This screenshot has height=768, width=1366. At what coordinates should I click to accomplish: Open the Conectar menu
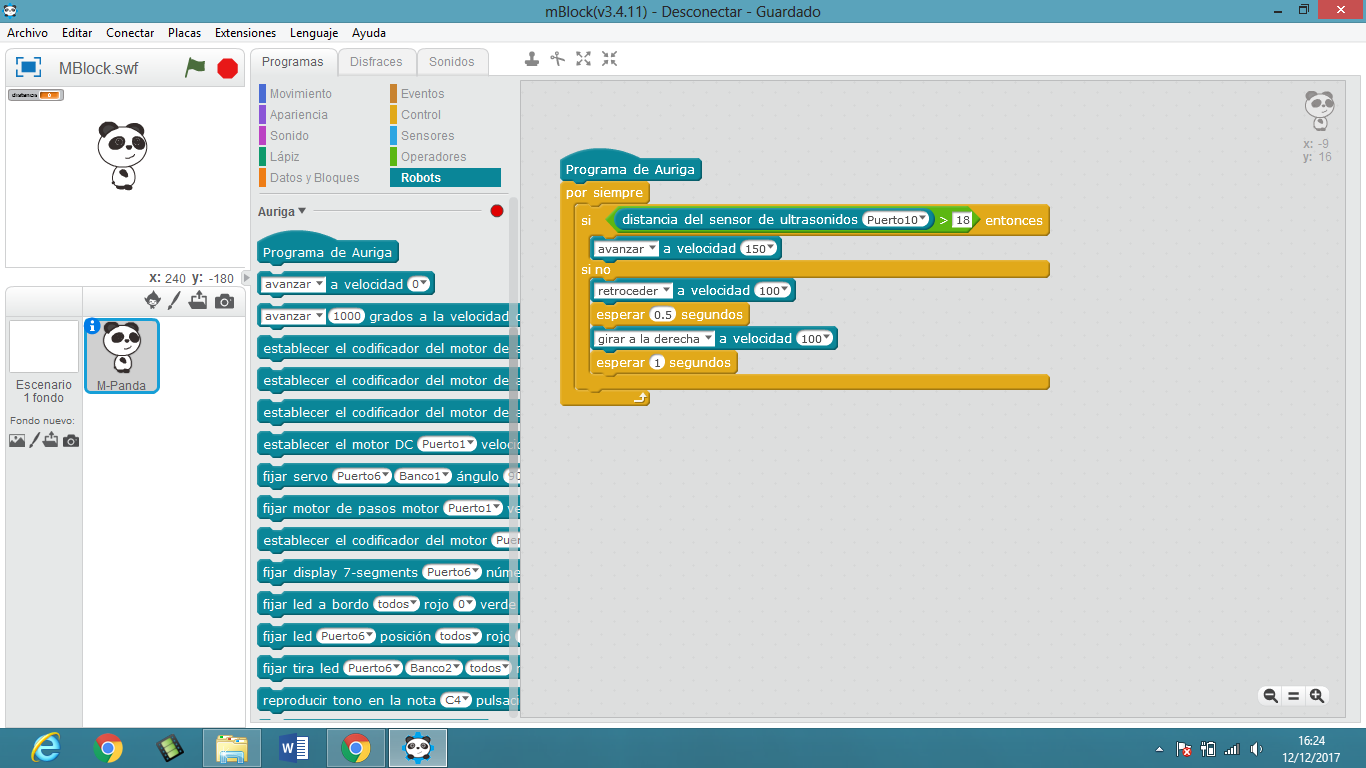point(130,33)
